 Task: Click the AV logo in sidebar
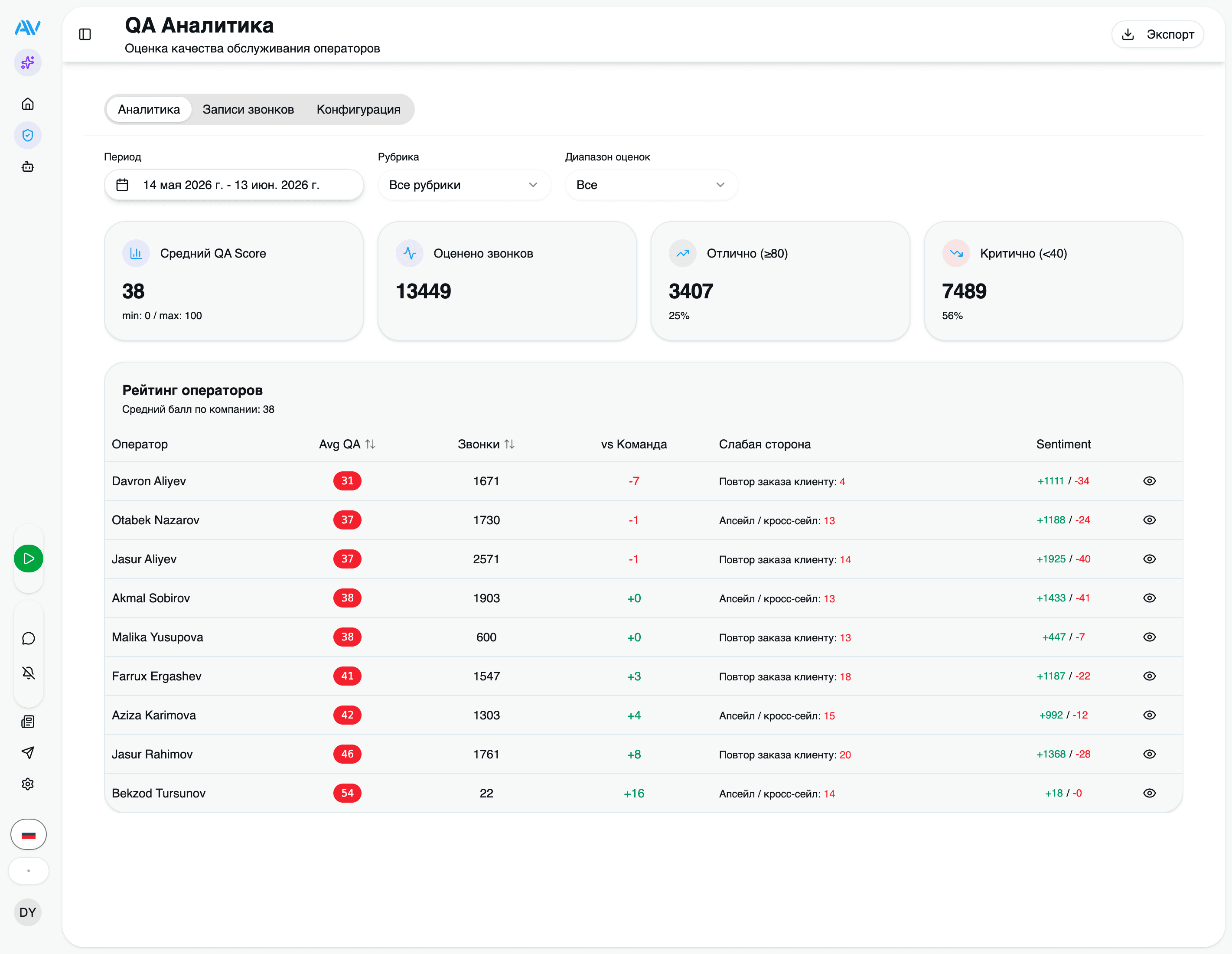coord(28,27)
